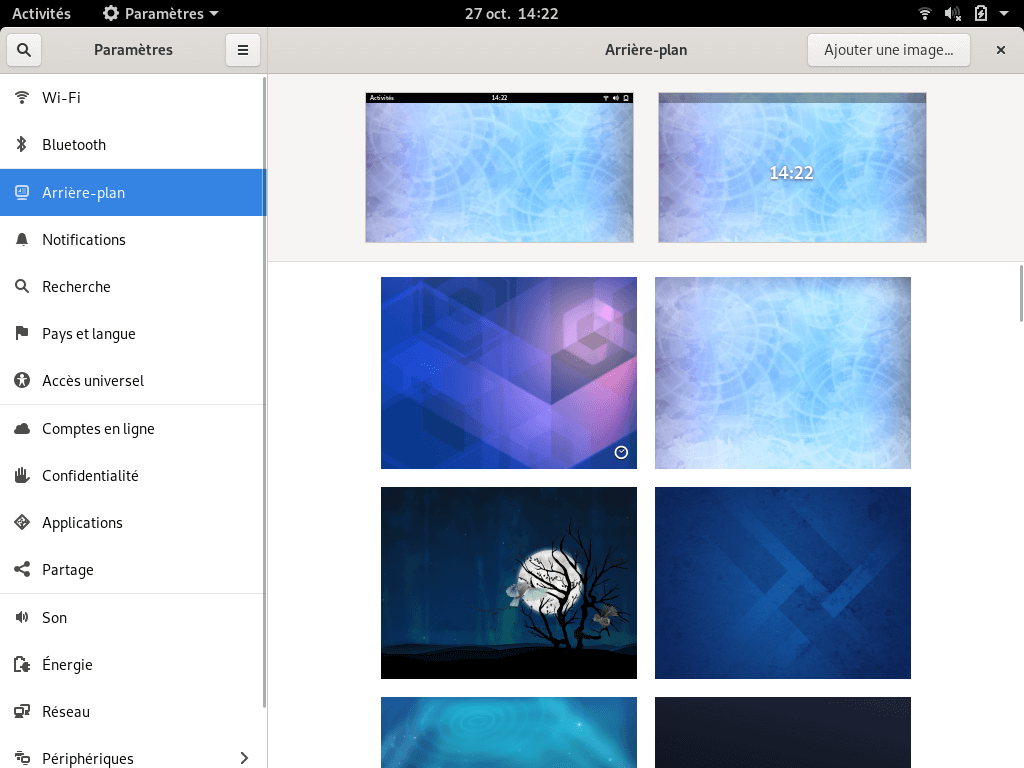Click the Comptes en ligne cloud icon
The image size is (1024, 768).
(x=22, y=428)
